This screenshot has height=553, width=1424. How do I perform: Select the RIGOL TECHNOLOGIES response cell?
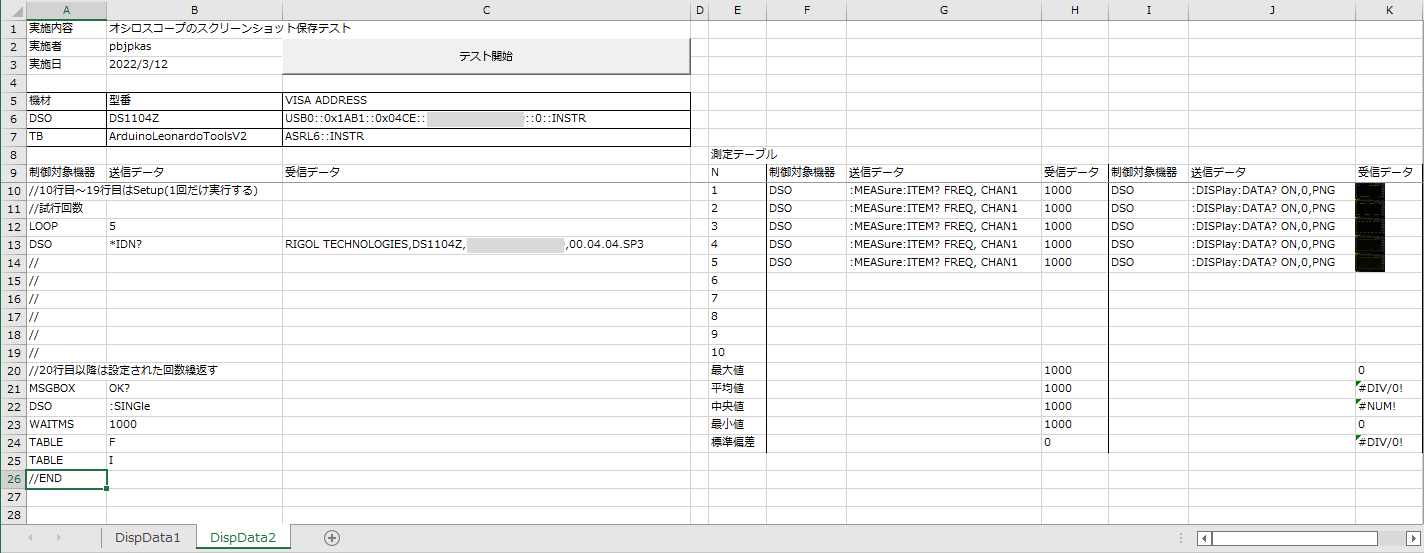(486, 245)
